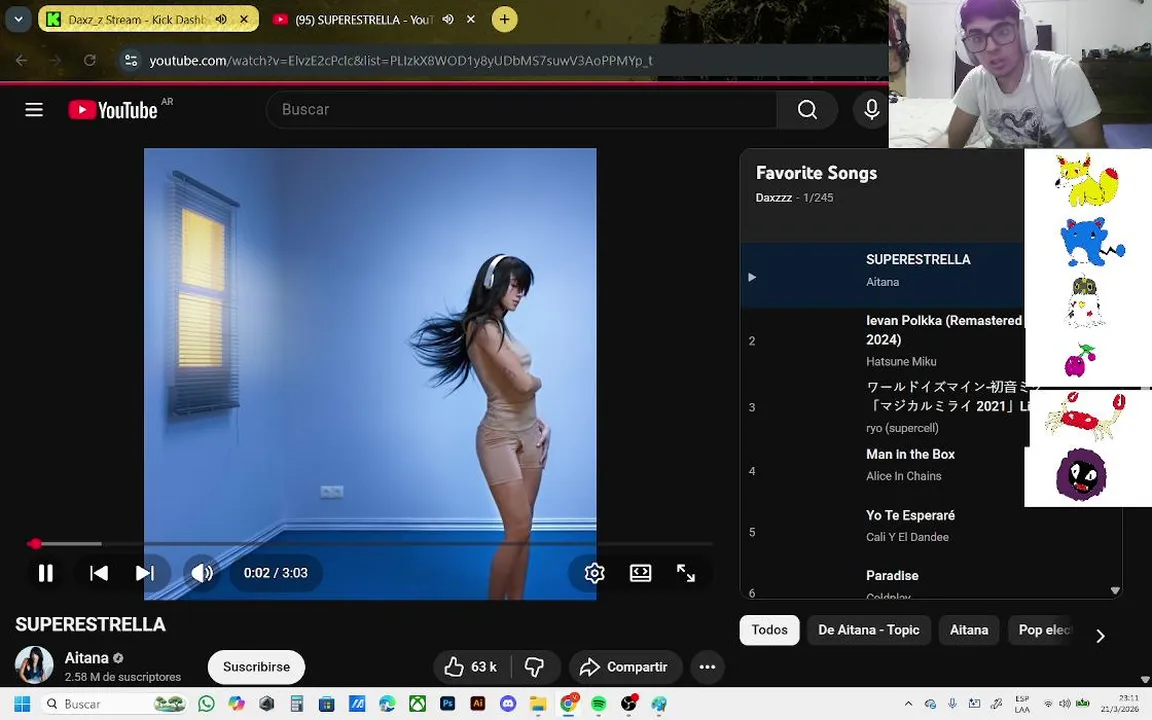Viewport: 1152px width, 720px height.
Task: Pause the video
Action: [x=46, y=573]
